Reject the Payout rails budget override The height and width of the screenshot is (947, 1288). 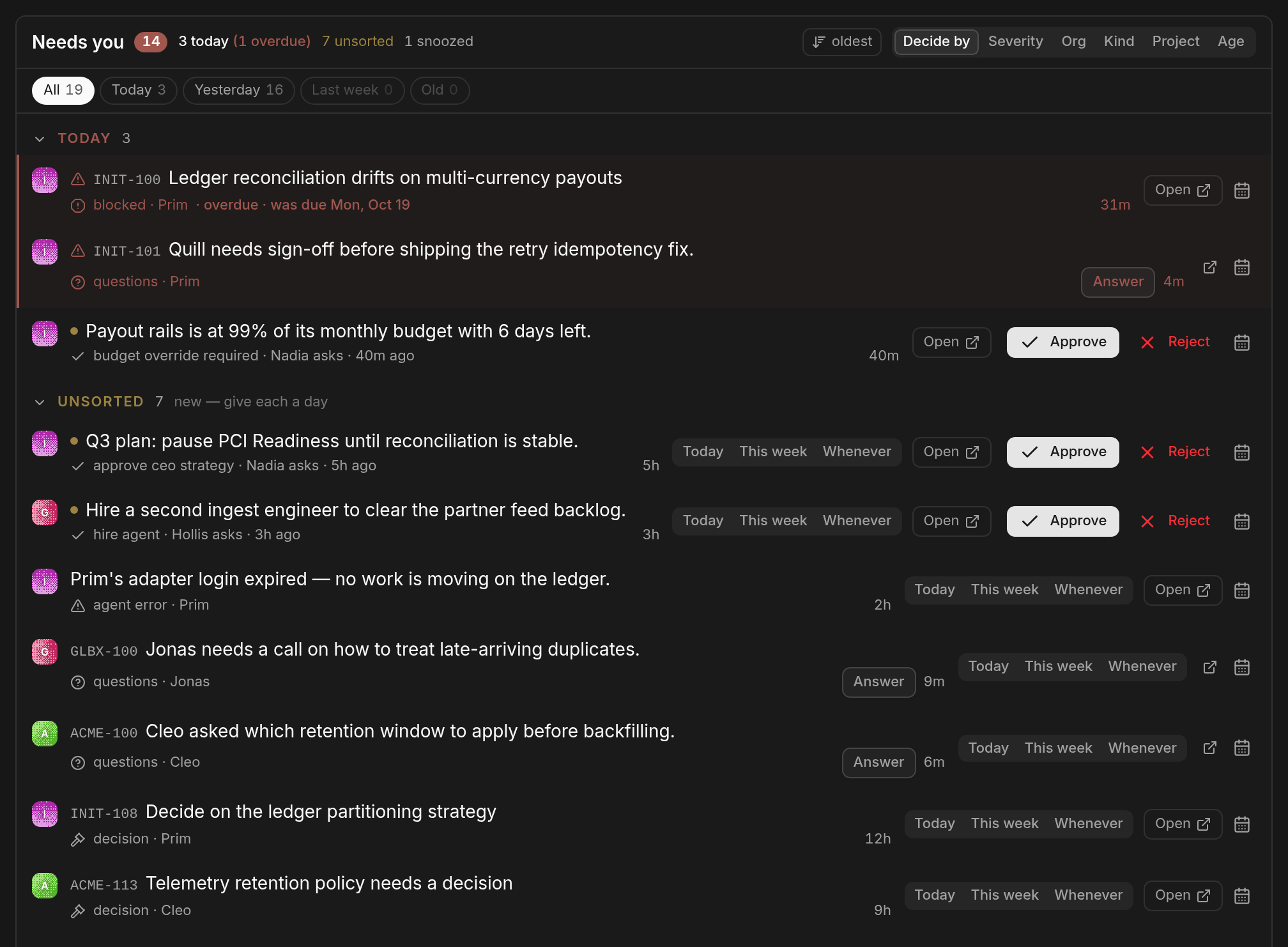pyautogui.click(x=1175, y=343)
